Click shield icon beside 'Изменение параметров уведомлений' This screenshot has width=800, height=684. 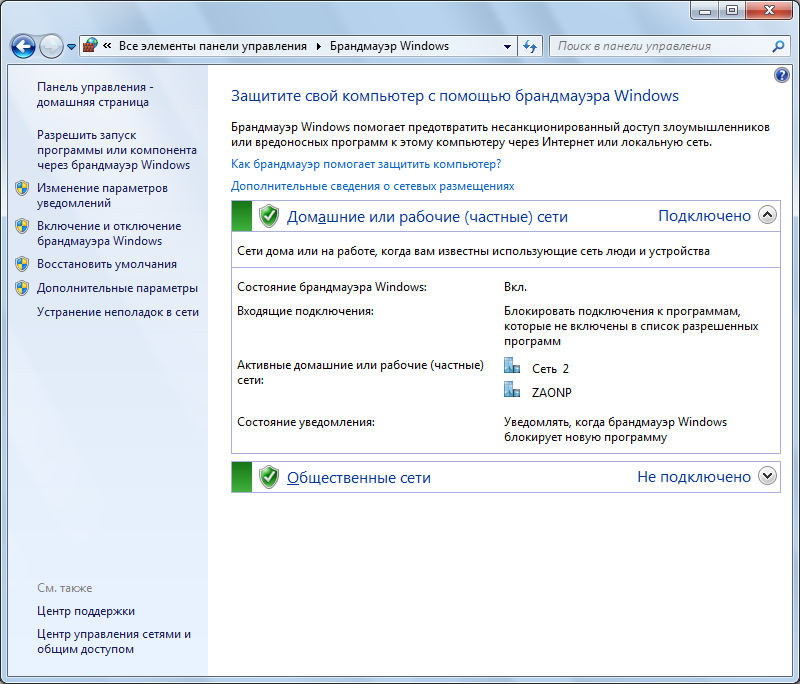point(22,188)
